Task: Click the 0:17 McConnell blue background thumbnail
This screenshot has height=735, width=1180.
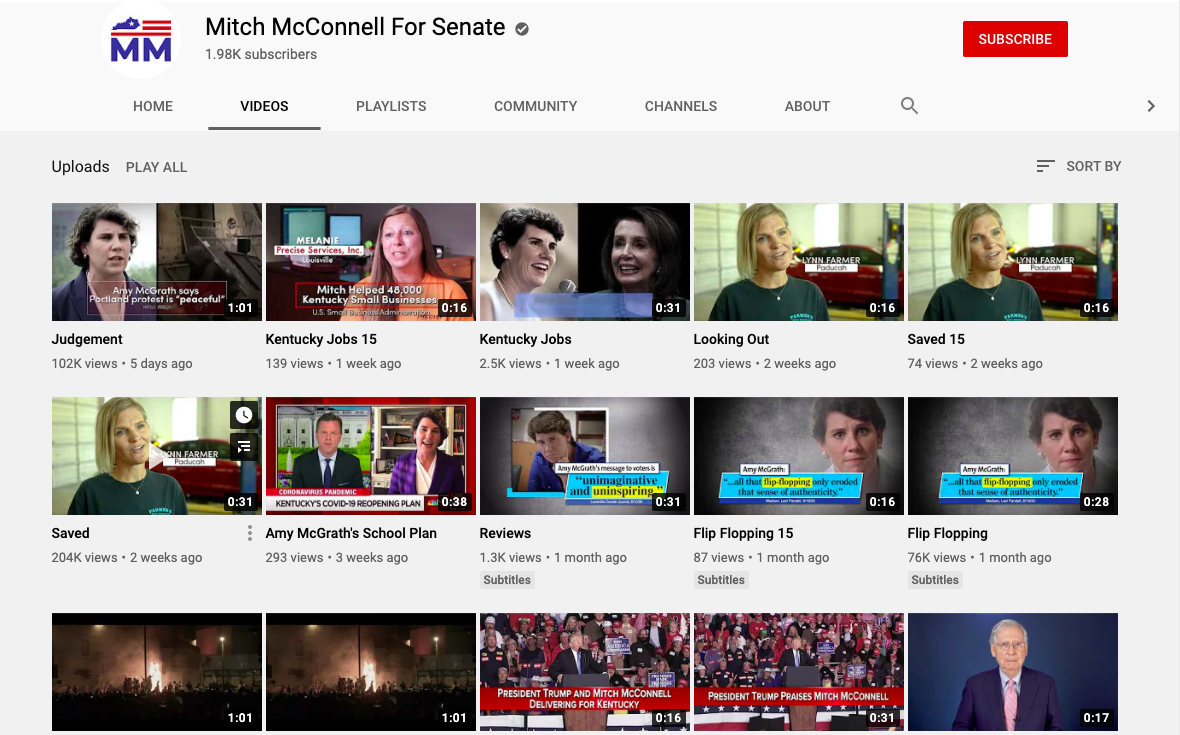Action: pos(1013,672)
